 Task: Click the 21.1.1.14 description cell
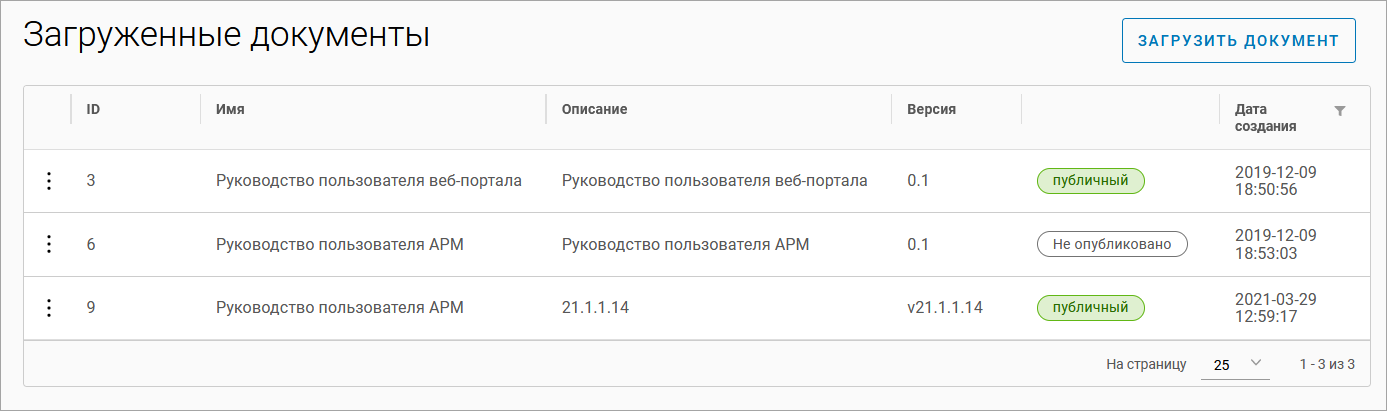point(595,308)
